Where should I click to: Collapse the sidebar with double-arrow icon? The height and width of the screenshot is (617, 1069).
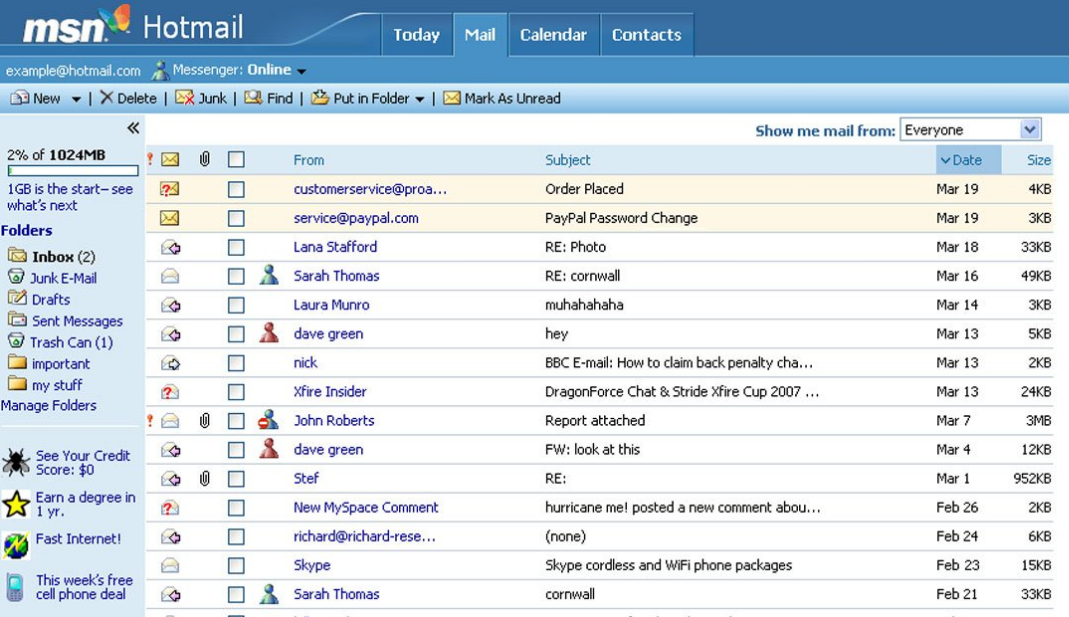[133, 128]
